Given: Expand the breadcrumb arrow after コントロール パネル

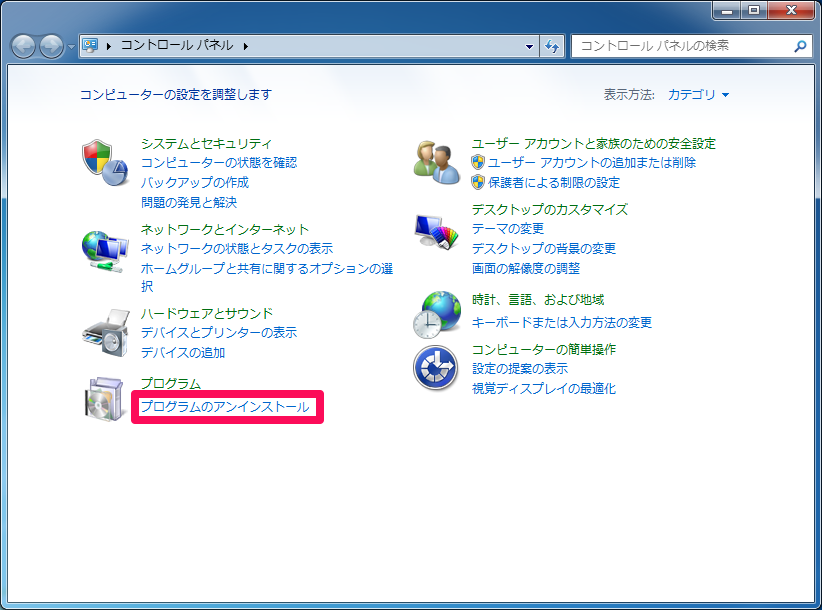Looking at the screenshot, I should coord(245,46).
